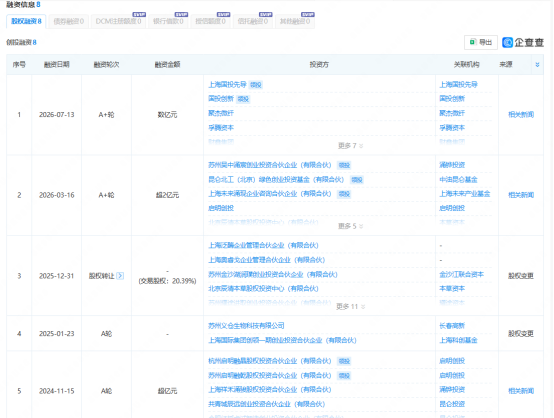Click 投资方 column header
Viewport: 554px width, 418px height.
(x=319, y=64)
